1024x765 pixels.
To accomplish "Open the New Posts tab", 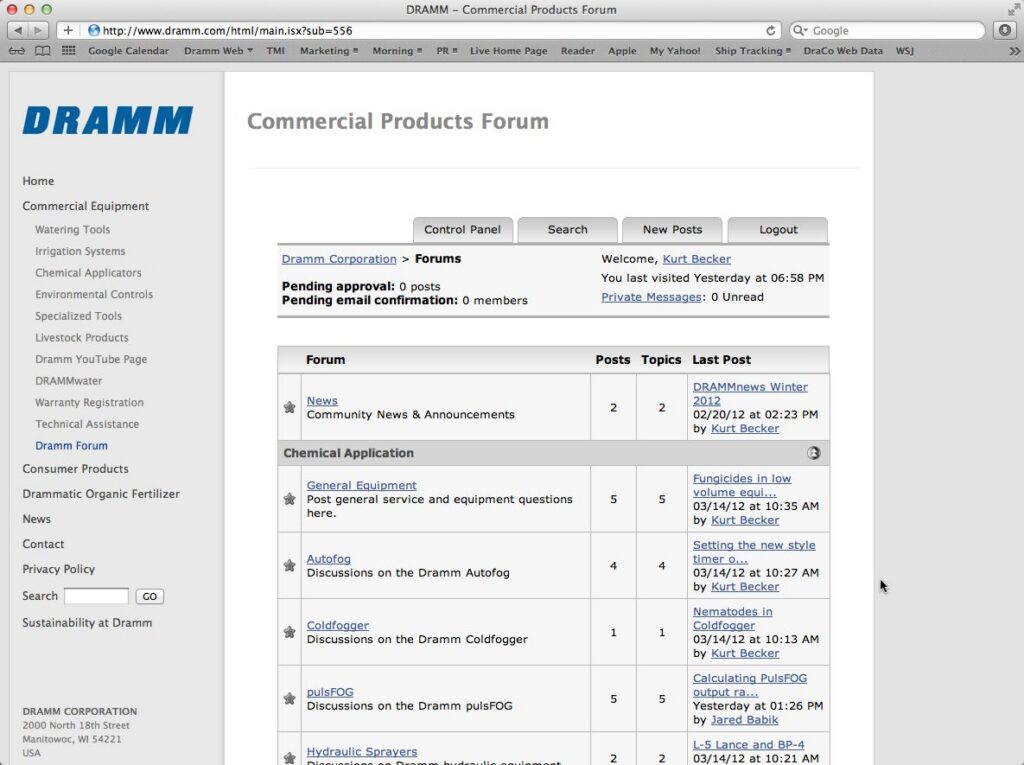I will point(672,229).
